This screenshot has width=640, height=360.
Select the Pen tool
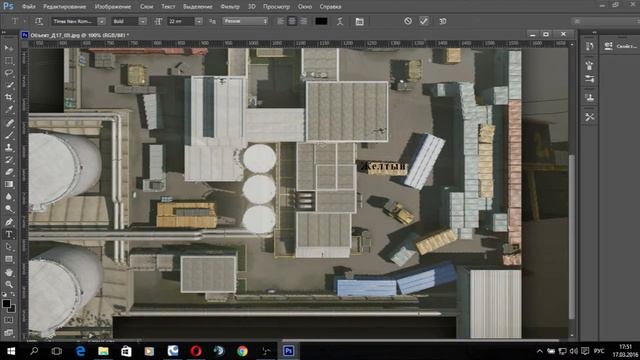(x=9, y=222)
